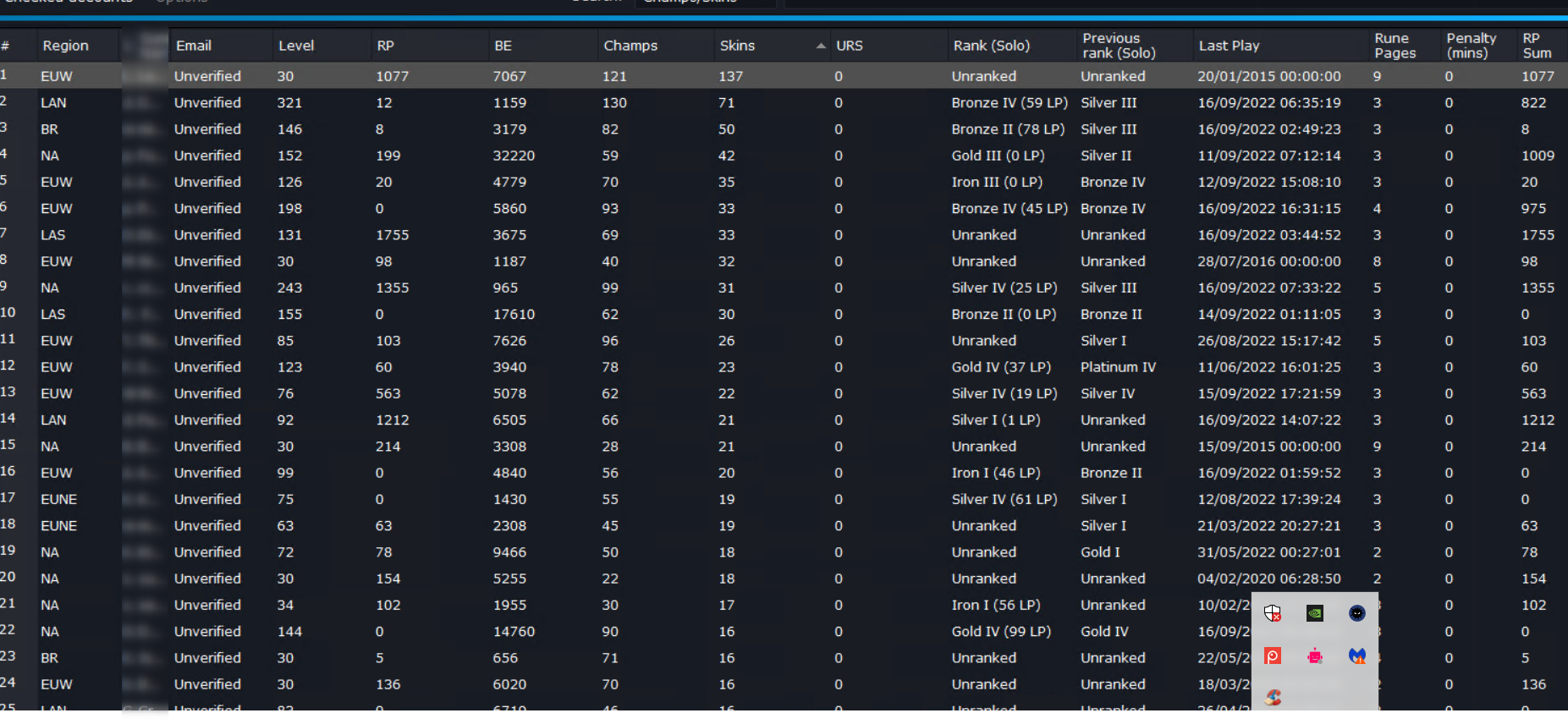Click rank cell Gold III (0 LP)
Screen dimensions: 1568x724
coord(998,156)
